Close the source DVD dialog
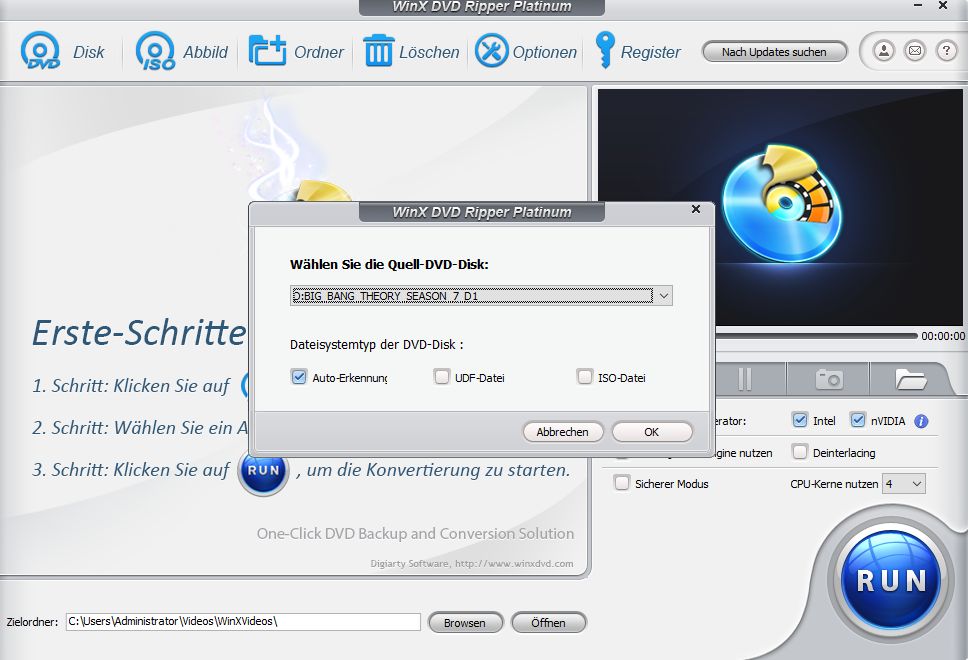 (696, 209)
